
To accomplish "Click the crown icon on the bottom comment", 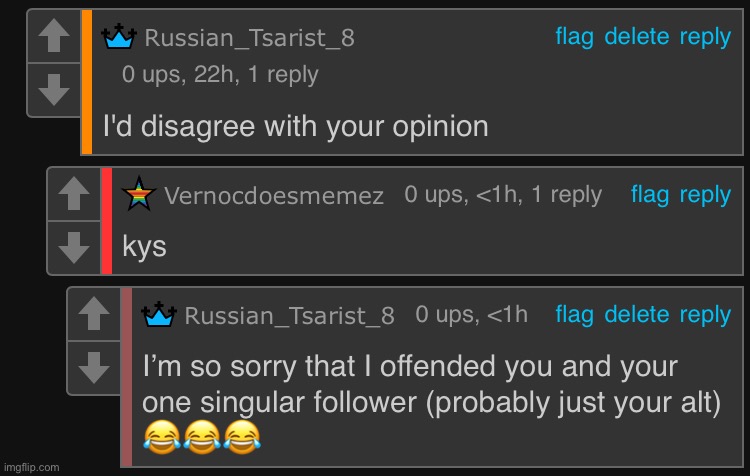I will point(159,315).
